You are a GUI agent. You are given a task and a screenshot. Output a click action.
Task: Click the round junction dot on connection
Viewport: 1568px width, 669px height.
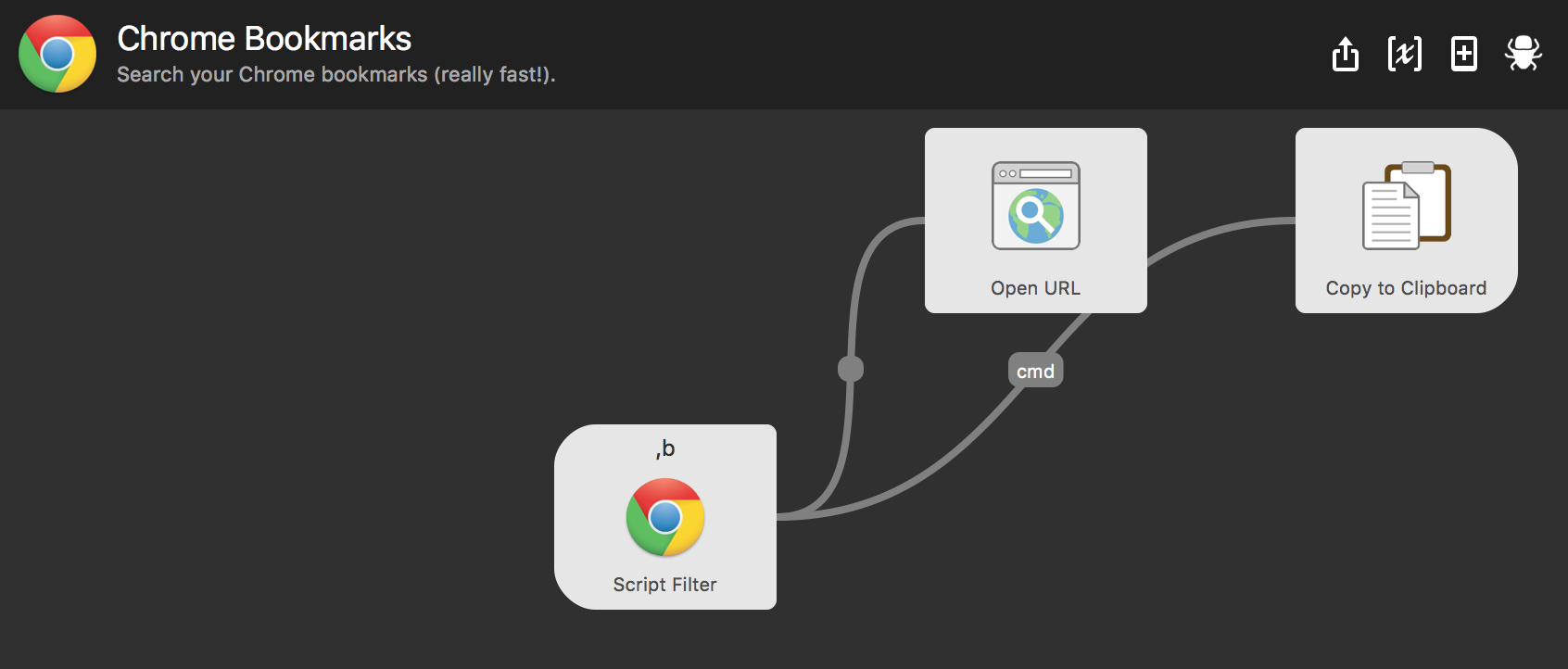851,369
